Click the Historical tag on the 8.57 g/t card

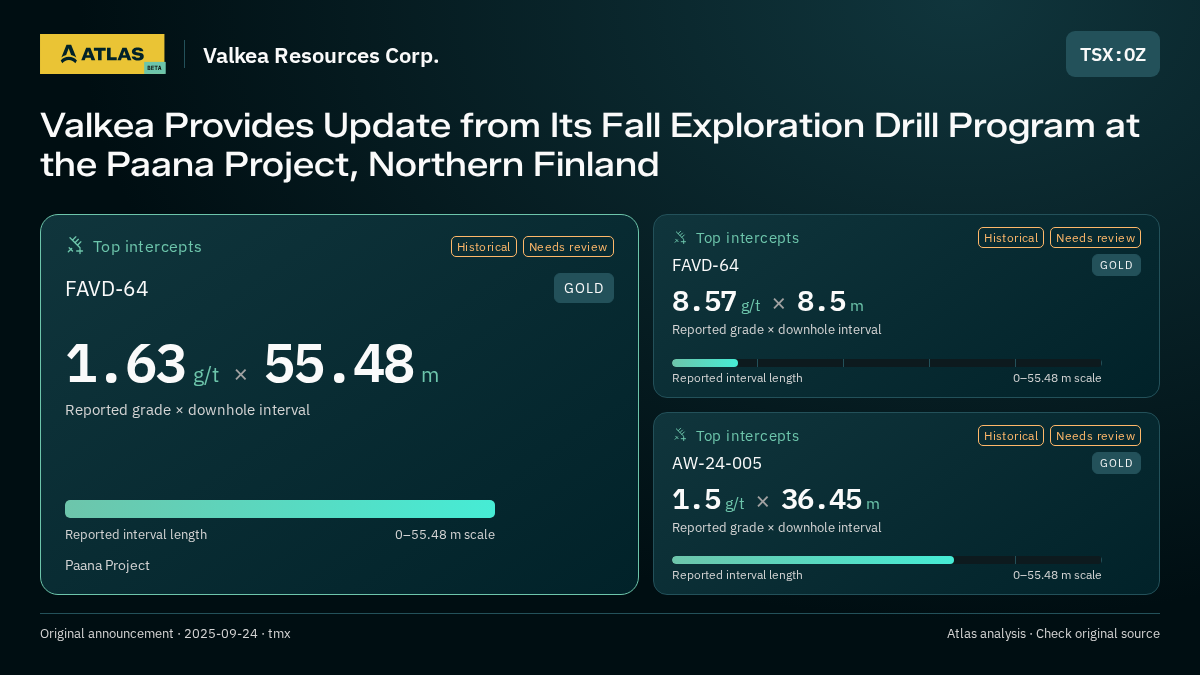tap(1011, 238)
